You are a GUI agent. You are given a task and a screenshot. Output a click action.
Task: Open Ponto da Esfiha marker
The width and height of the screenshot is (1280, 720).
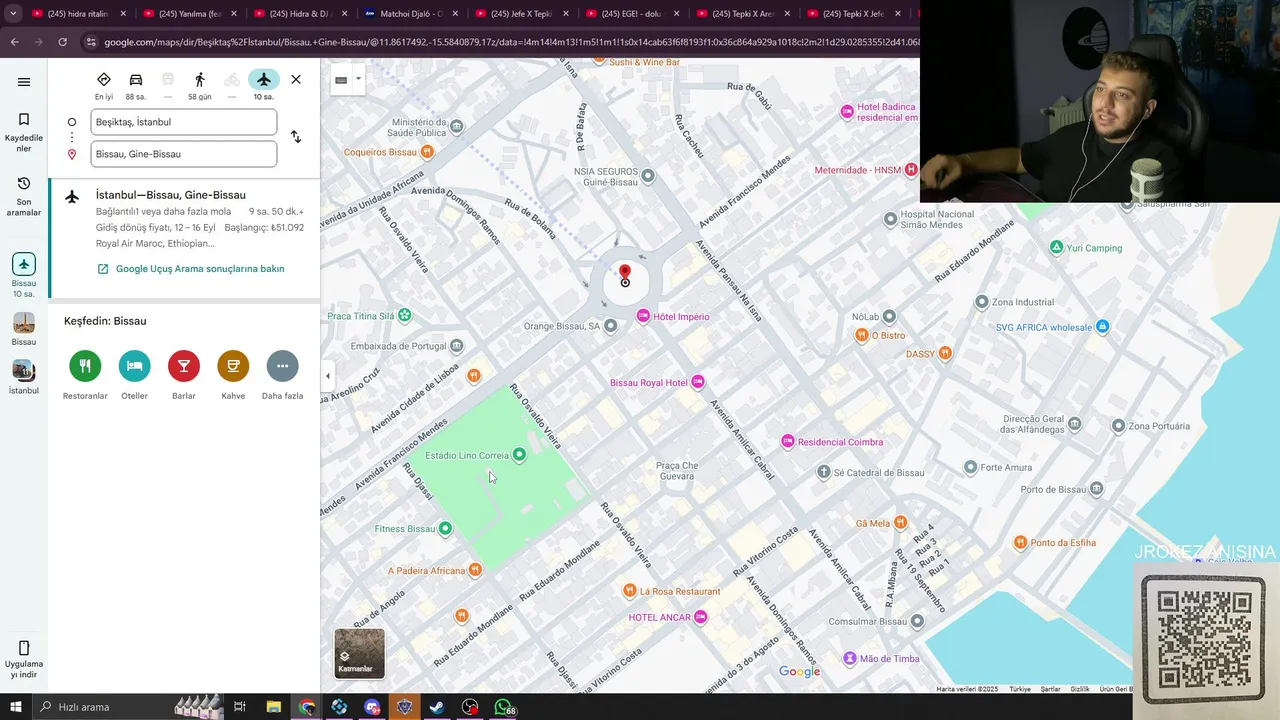1020,542
